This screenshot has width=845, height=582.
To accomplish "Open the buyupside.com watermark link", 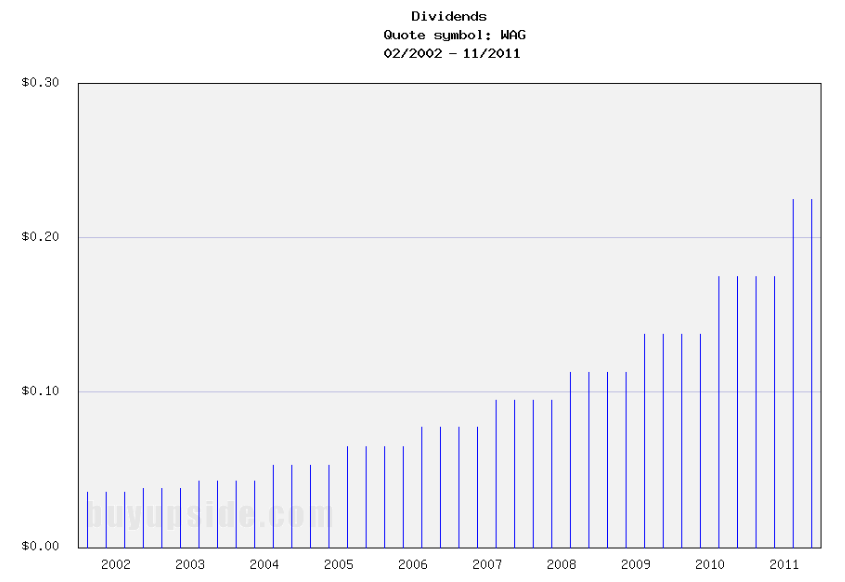I will coord(210,518).
